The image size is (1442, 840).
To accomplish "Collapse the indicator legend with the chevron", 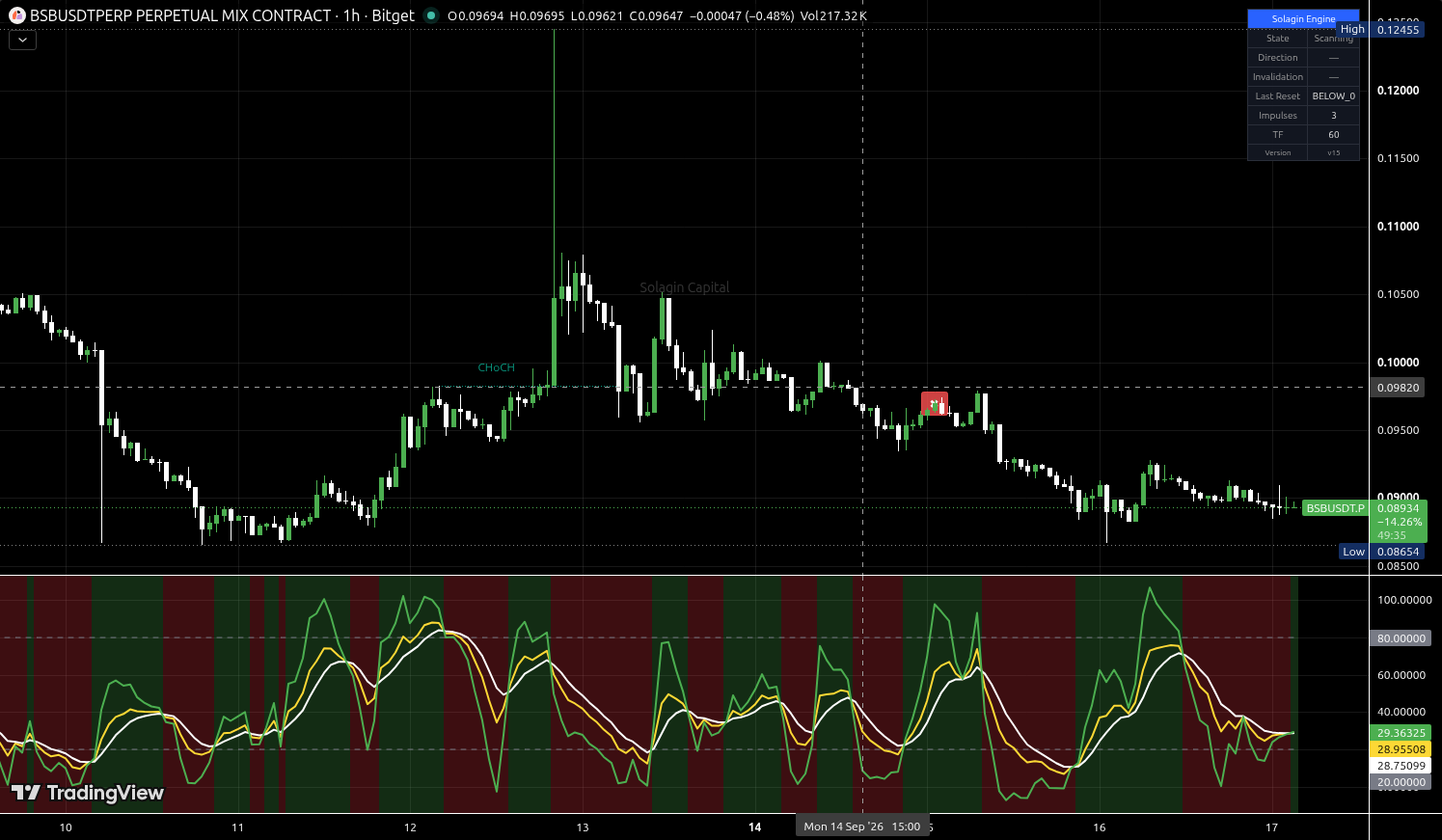I will click(x=22, y=40).
